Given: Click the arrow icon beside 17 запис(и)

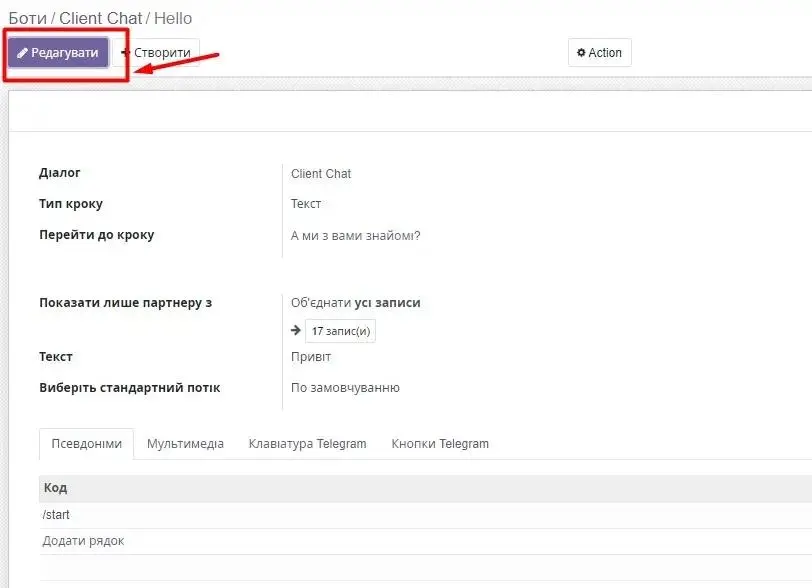Looking at the screenshot, I should pos(296,331).
